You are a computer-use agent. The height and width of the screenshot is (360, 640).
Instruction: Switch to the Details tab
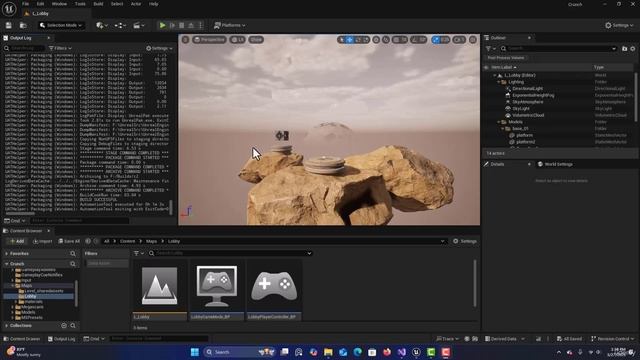pyautogui.click(x=497, y=164)
